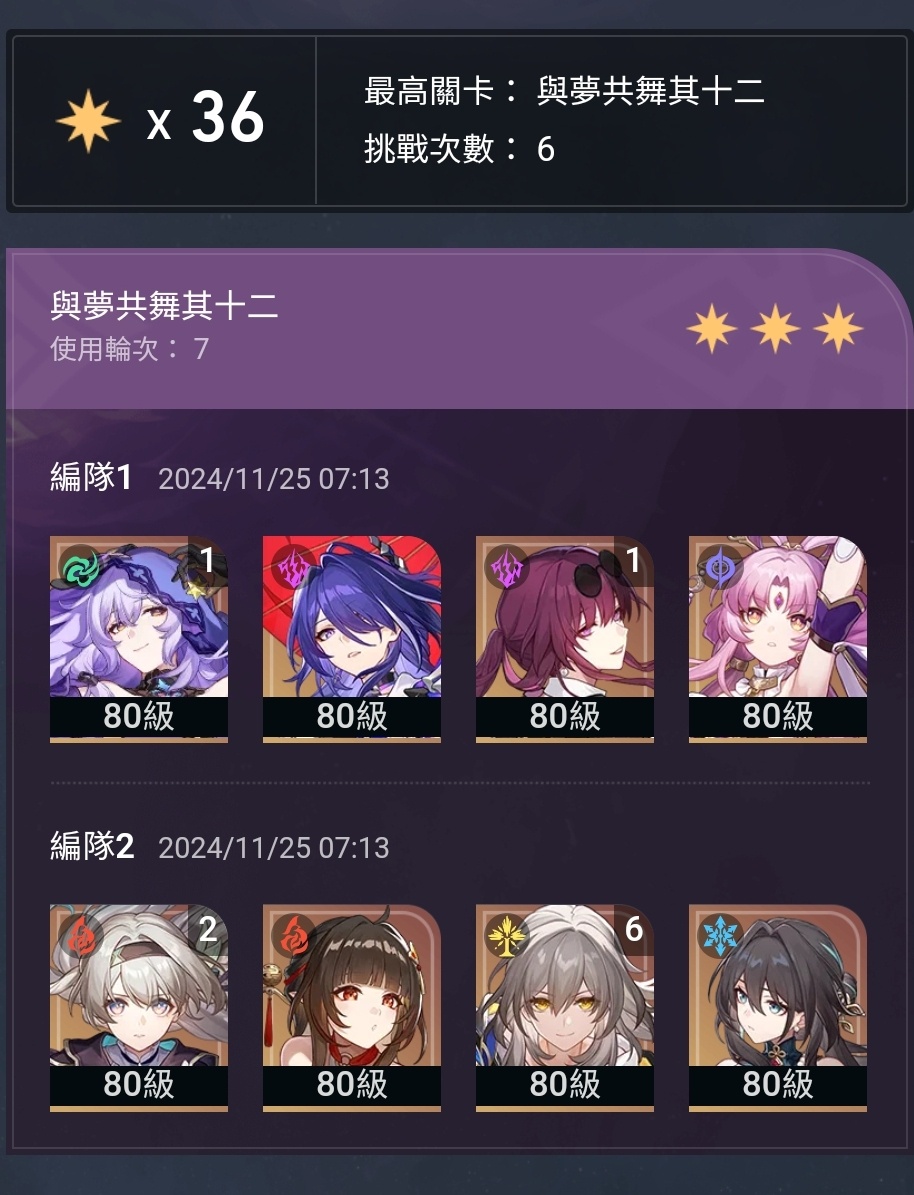
Task: Click the Imaginary icon on gray-haired character
Action: coord(506,937)
